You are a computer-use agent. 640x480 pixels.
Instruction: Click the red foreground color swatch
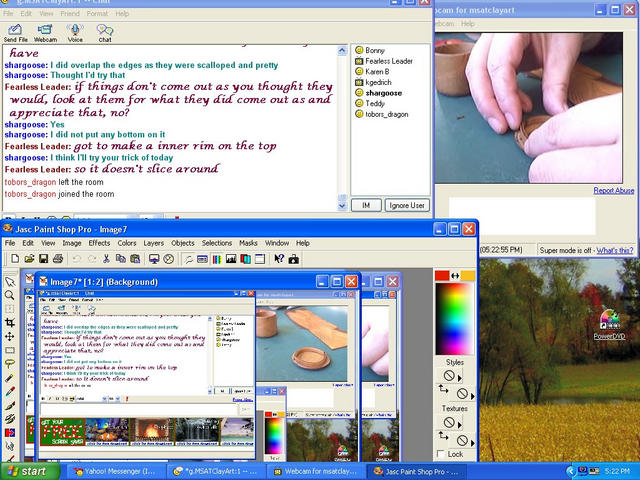coord(442,276)
